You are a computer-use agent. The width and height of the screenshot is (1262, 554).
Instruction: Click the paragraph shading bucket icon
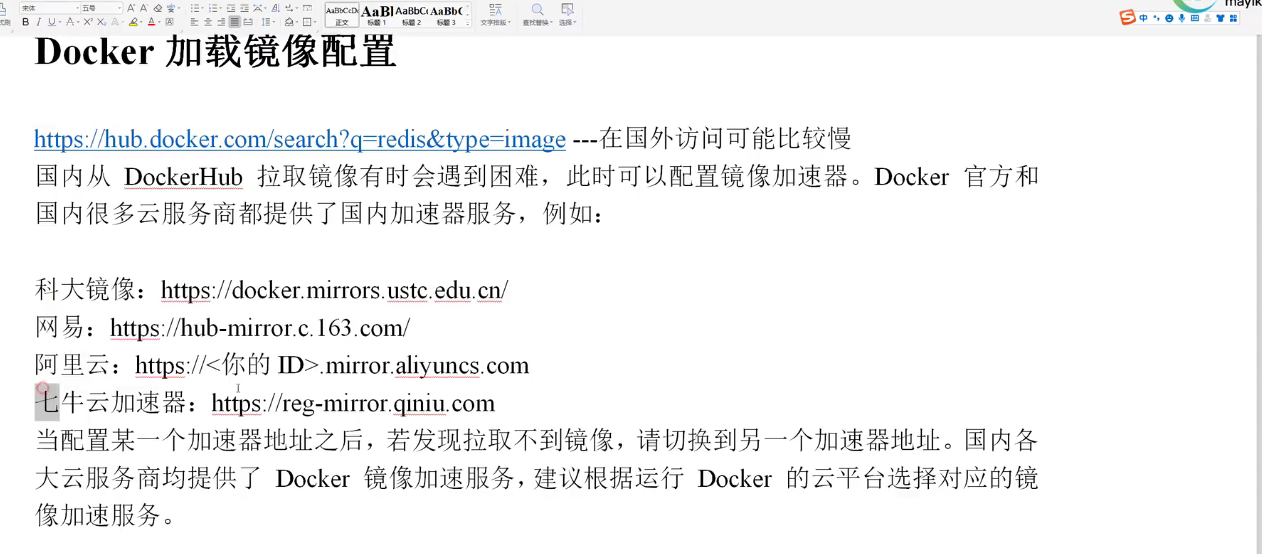[x=289, y=22]
